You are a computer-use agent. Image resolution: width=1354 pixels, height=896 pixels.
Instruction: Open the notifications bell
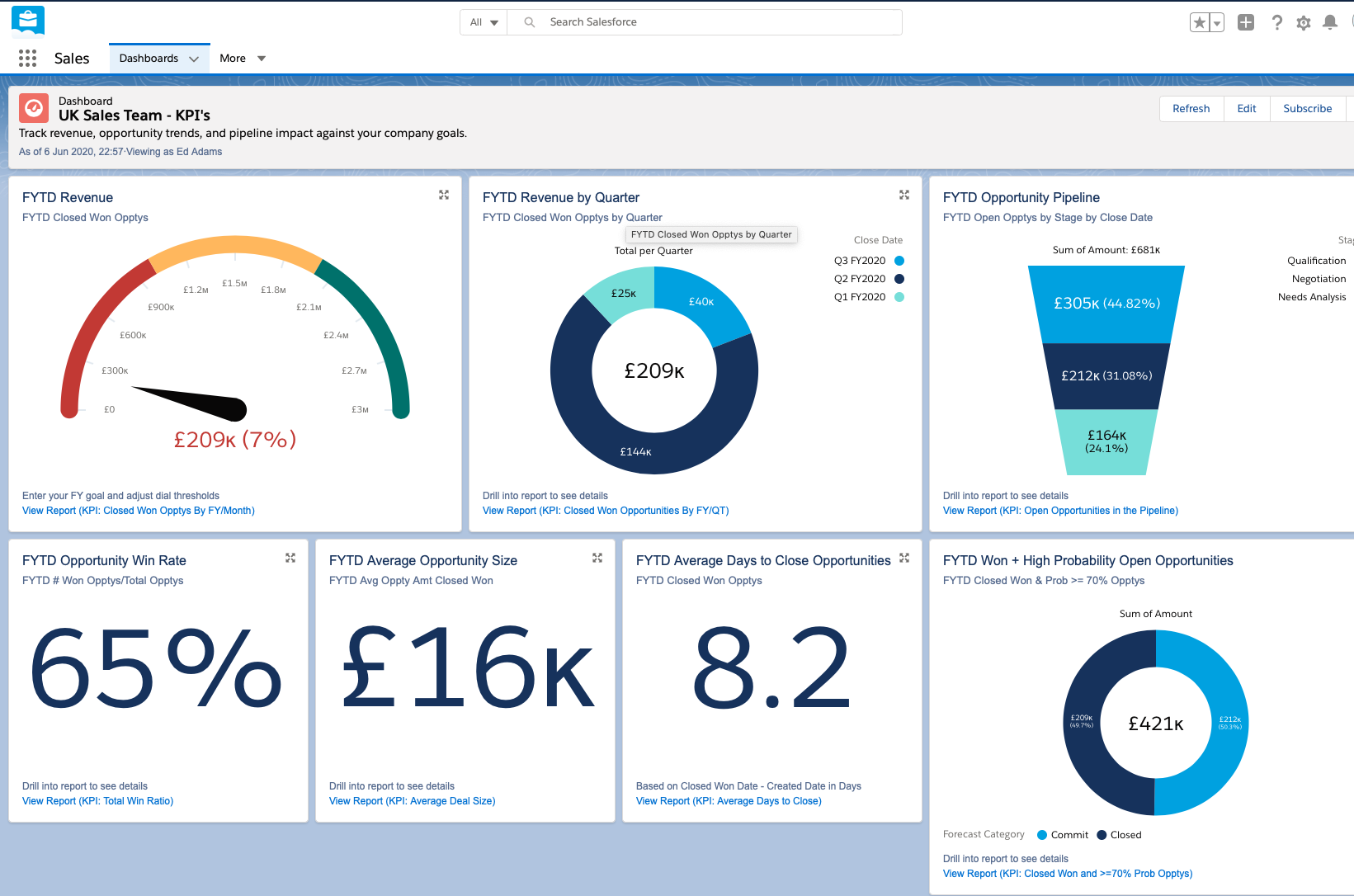(x=1330, y=22)
